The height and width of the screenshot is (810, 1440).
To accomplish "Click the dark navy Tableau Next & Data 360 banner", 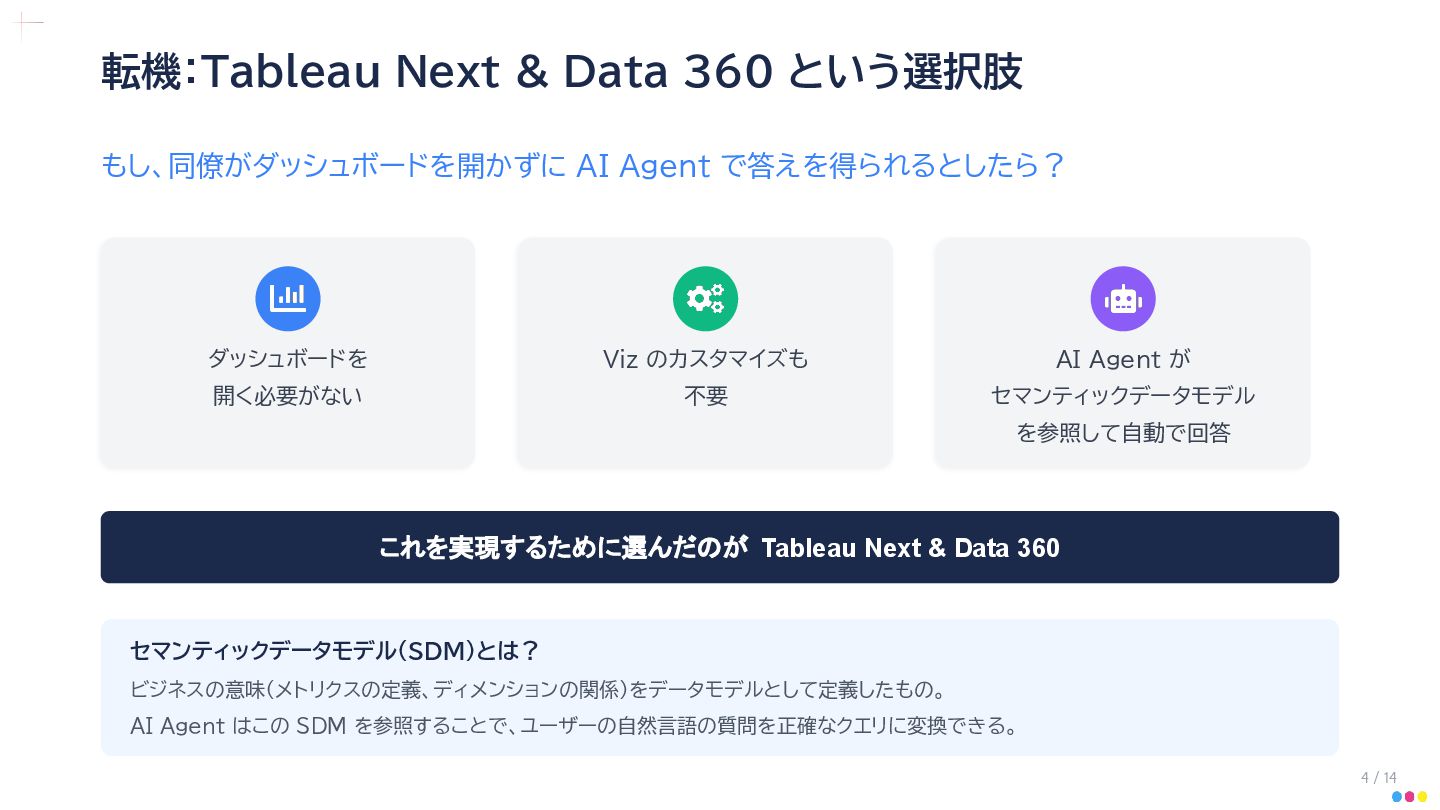I will pos(720,547).
